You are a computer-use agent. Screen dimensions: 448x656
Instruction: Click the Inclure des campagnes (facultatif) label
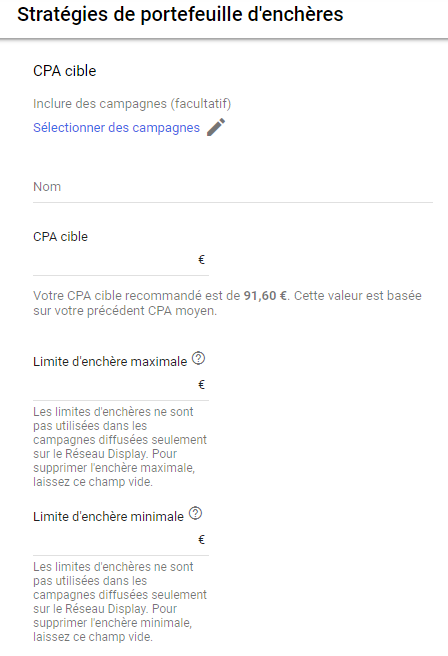(132, 104)
